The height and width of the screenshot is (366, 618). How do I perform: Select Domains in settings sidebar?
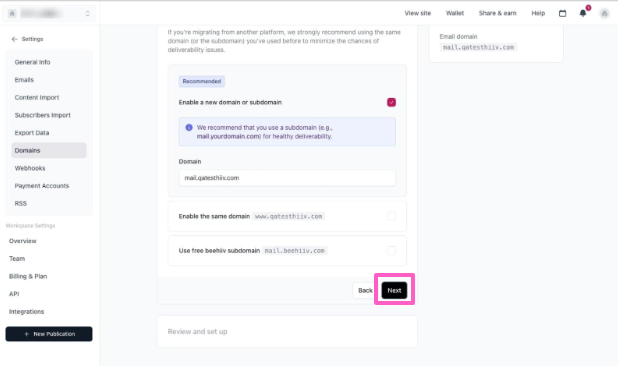pos(49,150)
